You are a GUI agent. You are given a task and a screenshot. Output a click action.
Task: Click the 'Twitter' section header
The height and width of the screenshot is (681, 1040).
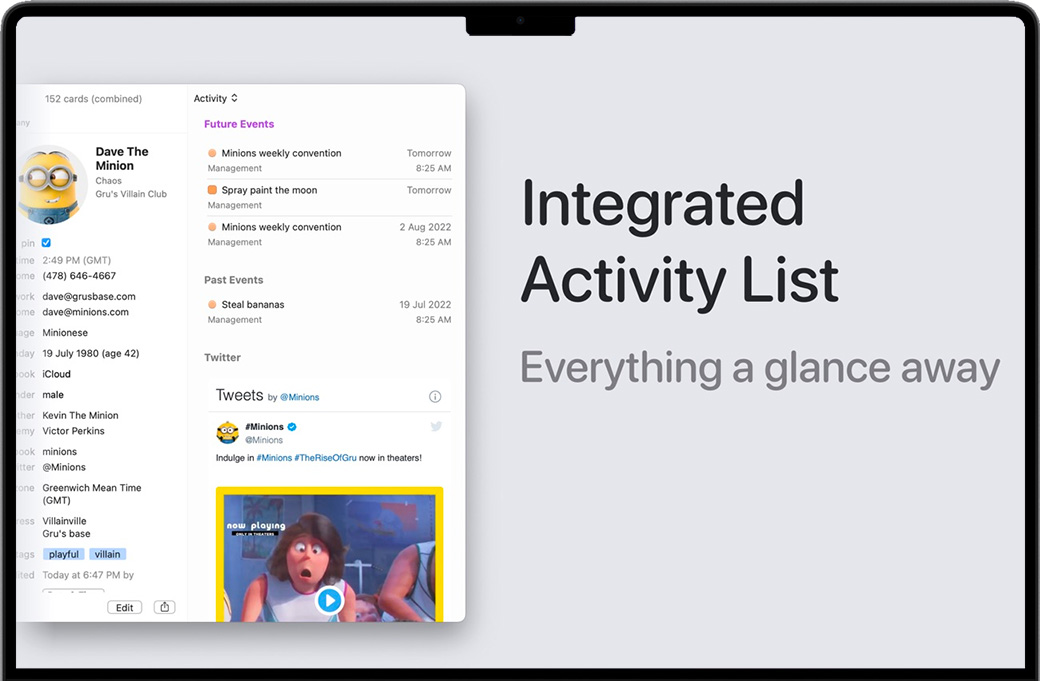coord(222,357)
